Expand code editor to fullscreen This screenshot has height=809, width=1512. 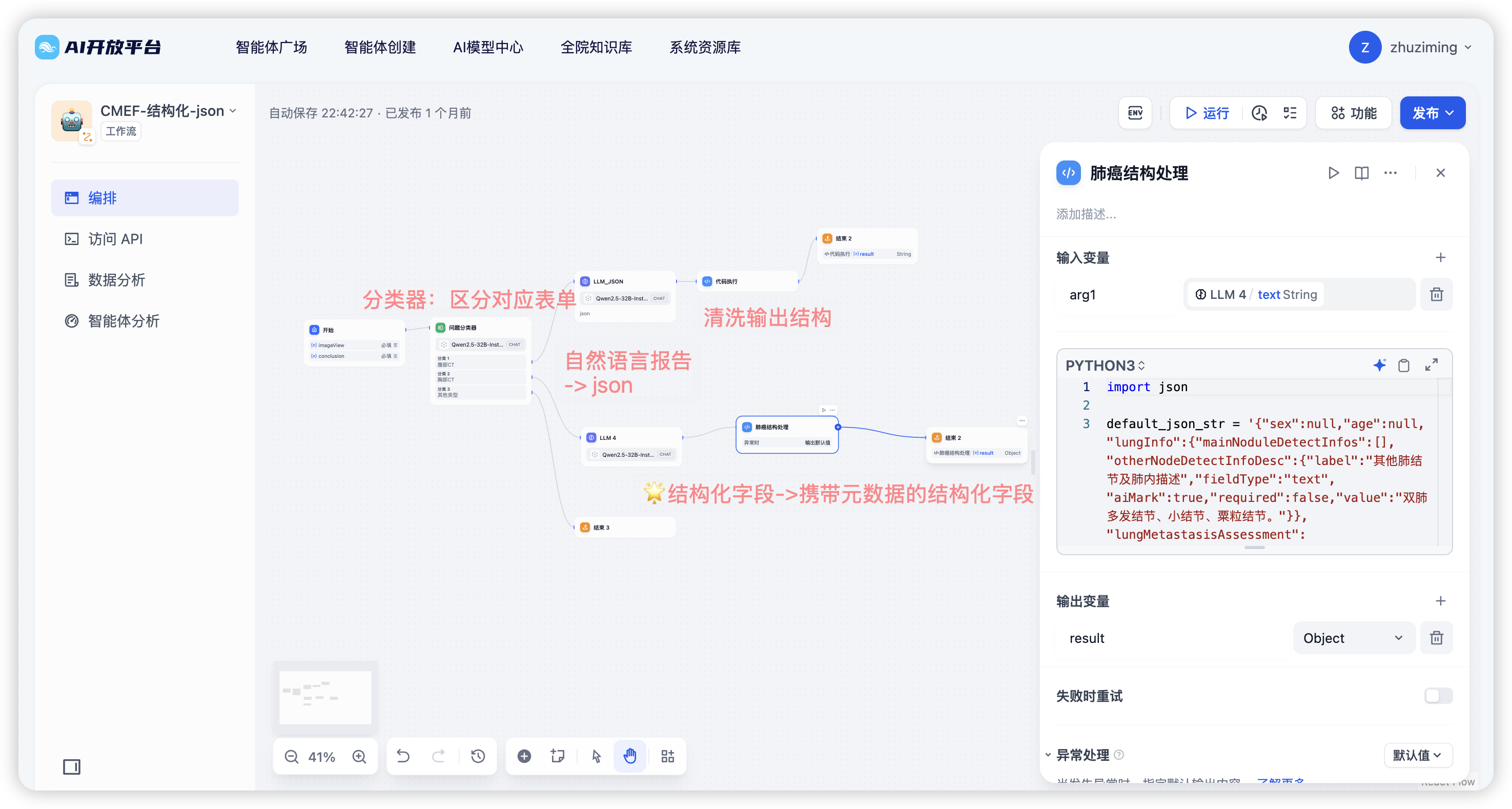(x=1431, y=365)
